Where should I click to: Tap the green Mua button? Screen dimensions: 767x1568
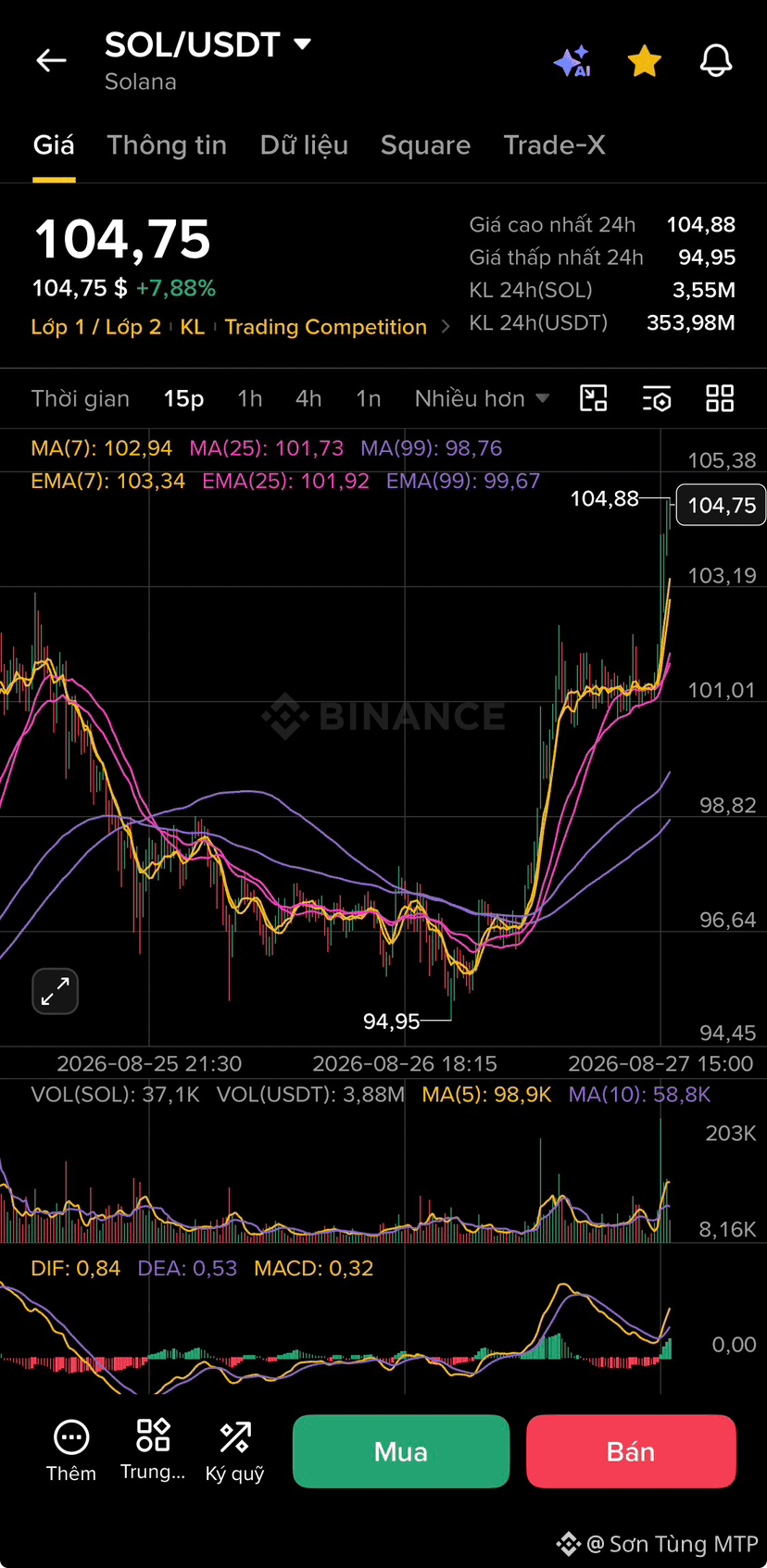click(401, 1451)
